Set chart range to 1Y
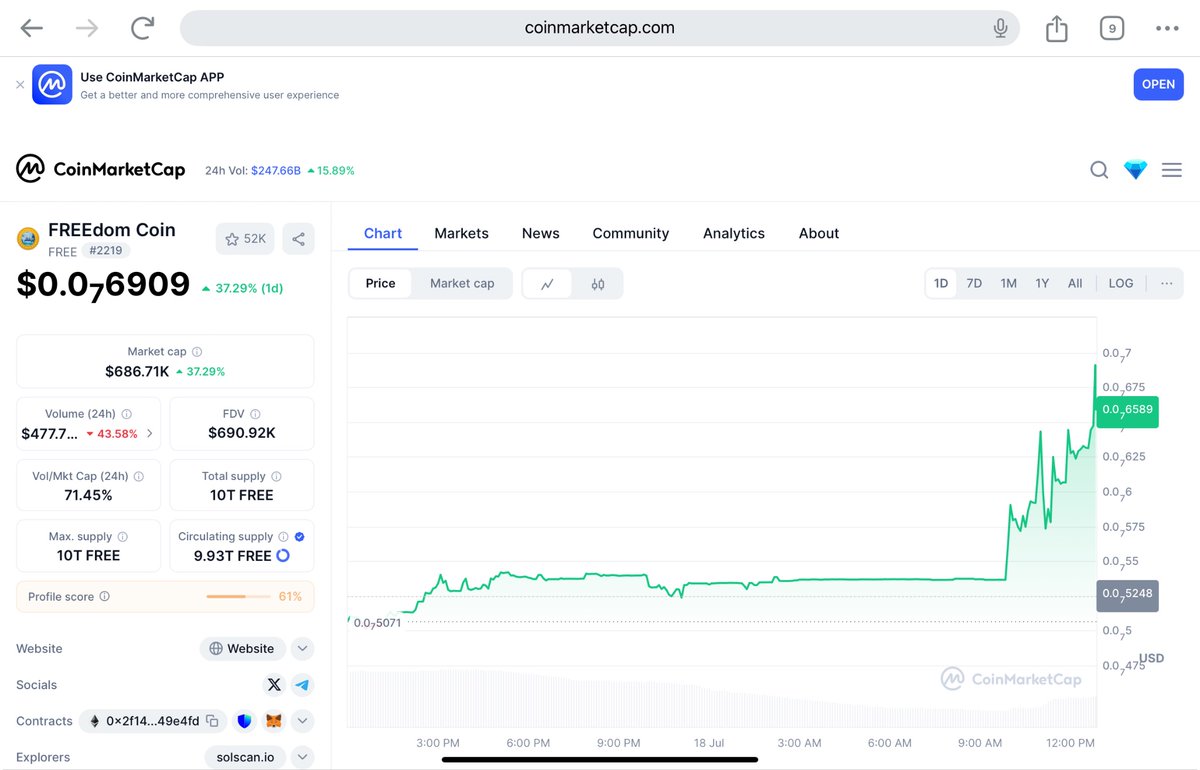This screenshot has height=770, width=1200. coord(1042,283)
